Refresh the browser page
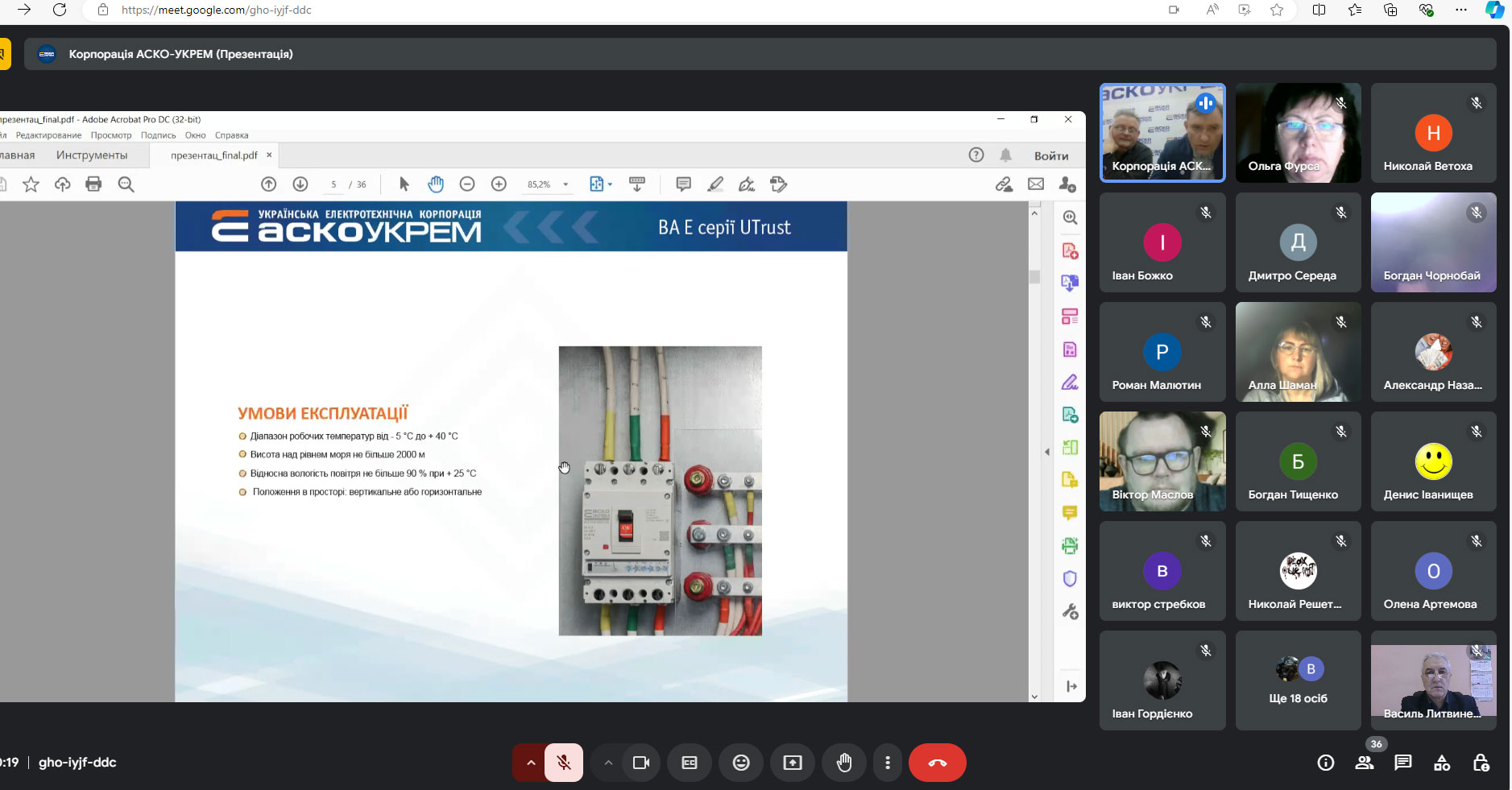The image size is (1512, 790). pyautogui.click(x=60, y=10)
